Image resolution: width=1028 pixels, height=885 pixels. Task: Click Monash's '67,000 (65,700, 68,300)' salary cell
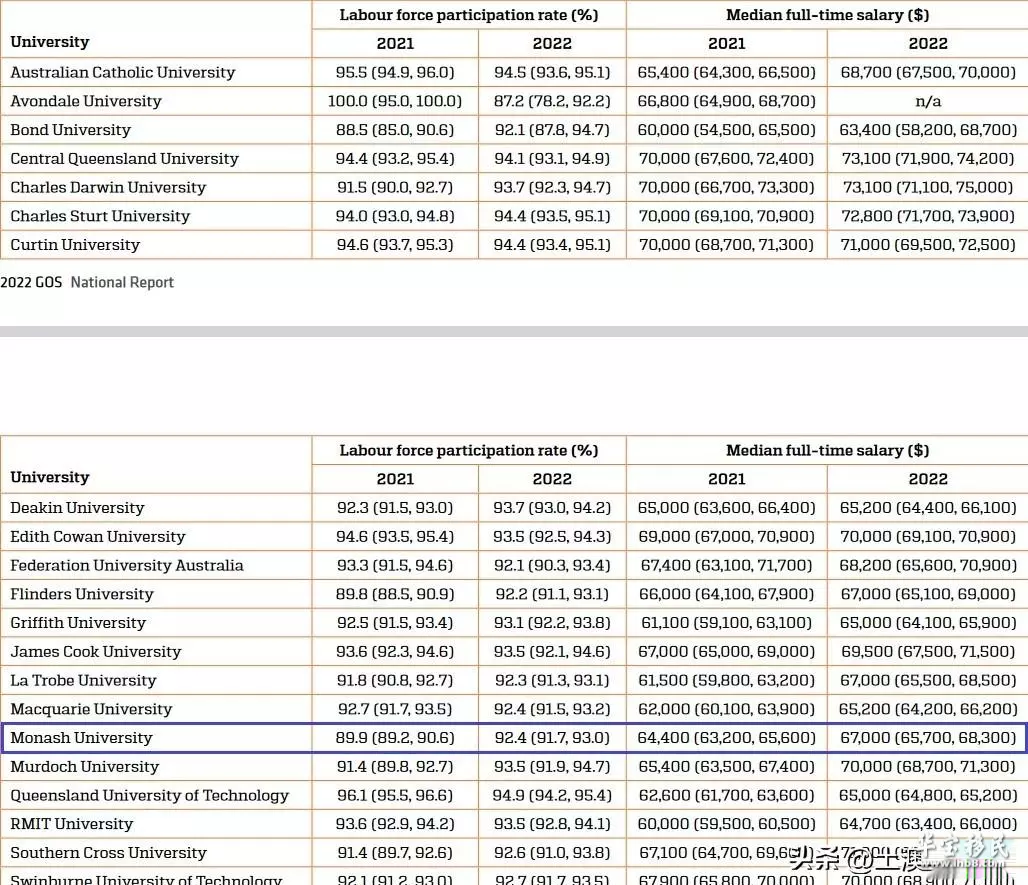click(928, 738)
